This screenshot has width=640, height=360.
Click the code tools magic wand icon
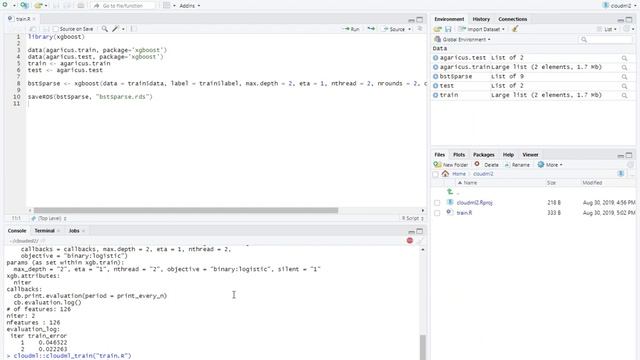click(x=116, y=29)
